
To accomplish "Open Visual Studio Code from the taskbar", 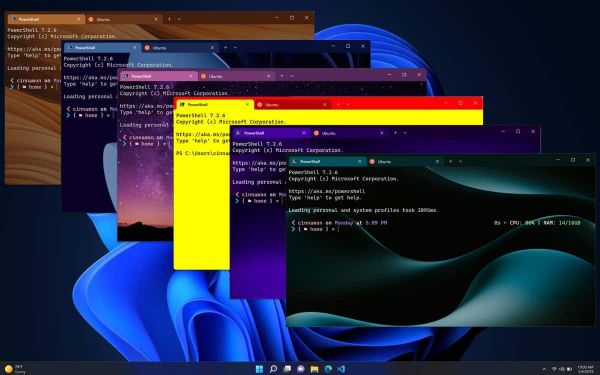I will [341, 369].
